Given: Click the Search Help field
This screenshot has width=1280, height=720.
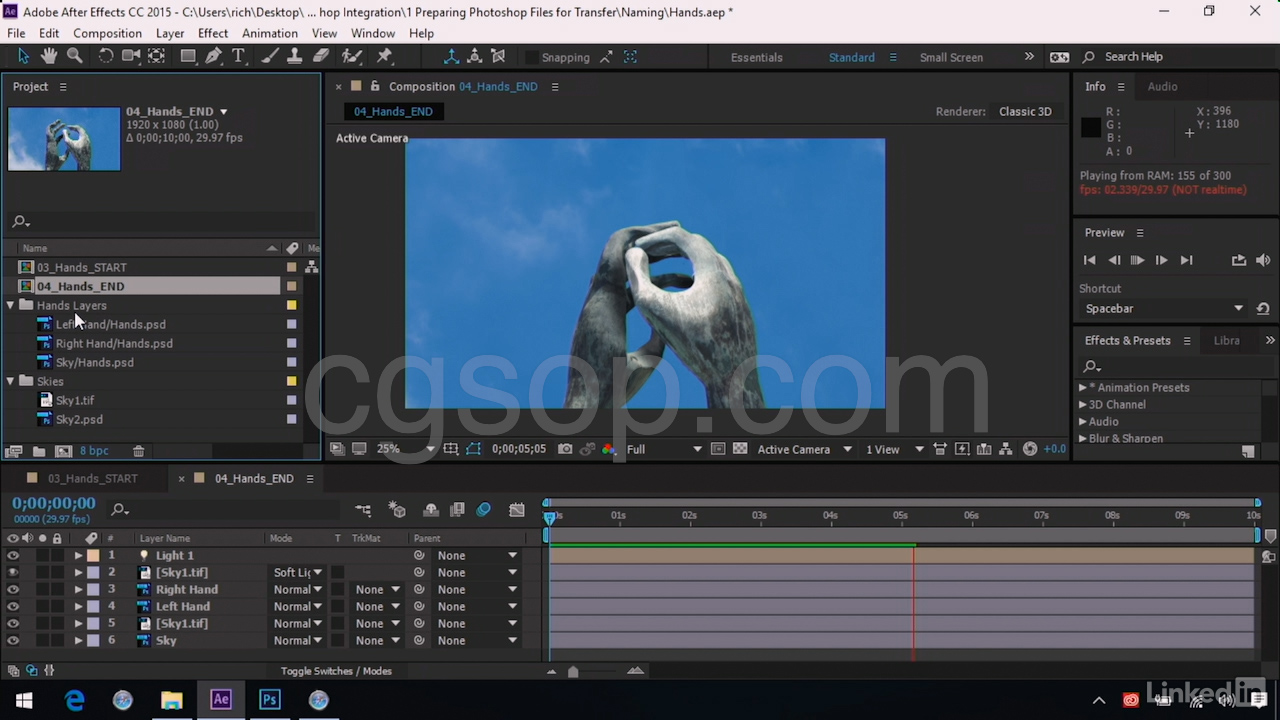Looking at the screenshot, I should pos(1134,57).
